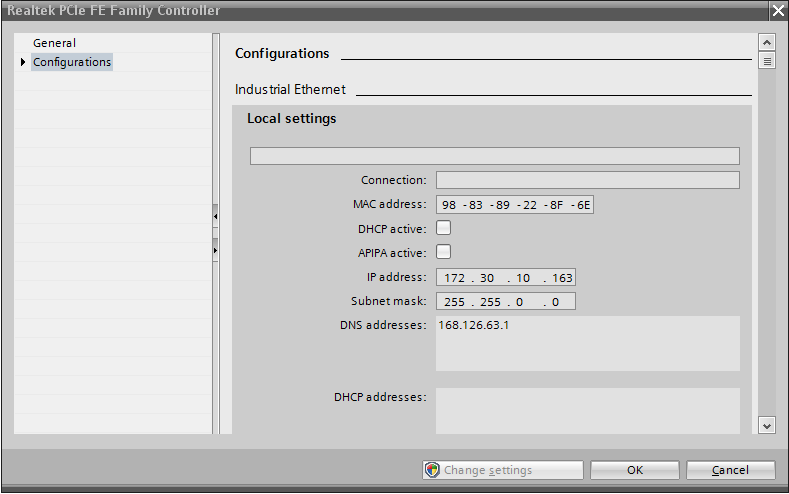Click the IP address field
This screenshot has height=494, width=789.
(506, 277)
